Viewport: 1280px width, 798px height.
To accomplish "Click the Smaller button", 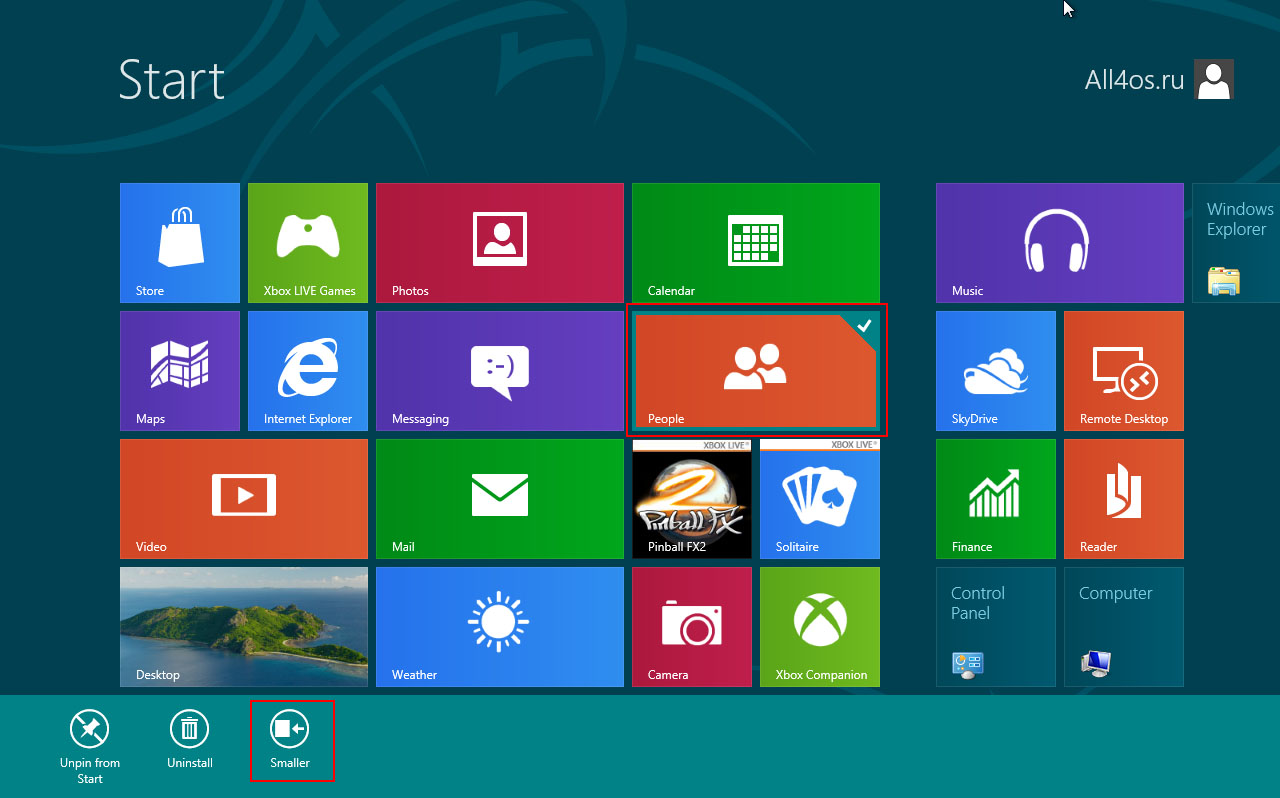I will coord(290,739).
